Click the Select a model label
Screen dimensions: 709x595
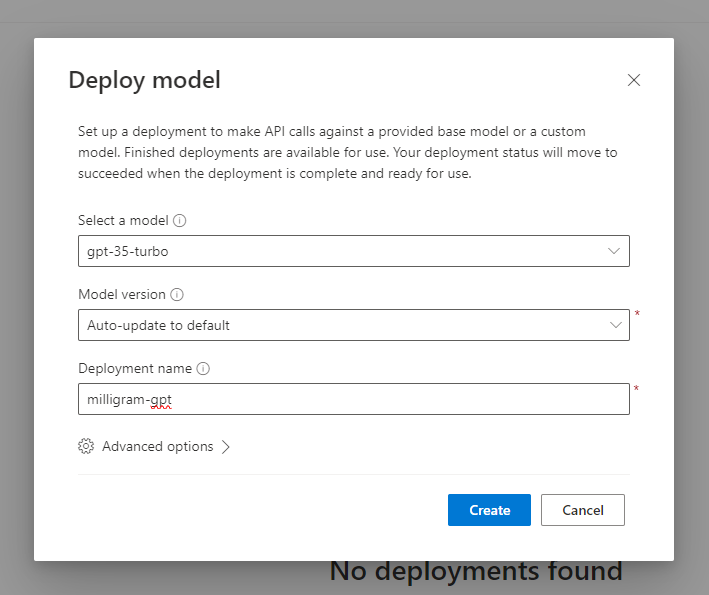click(x=123, y=221)
